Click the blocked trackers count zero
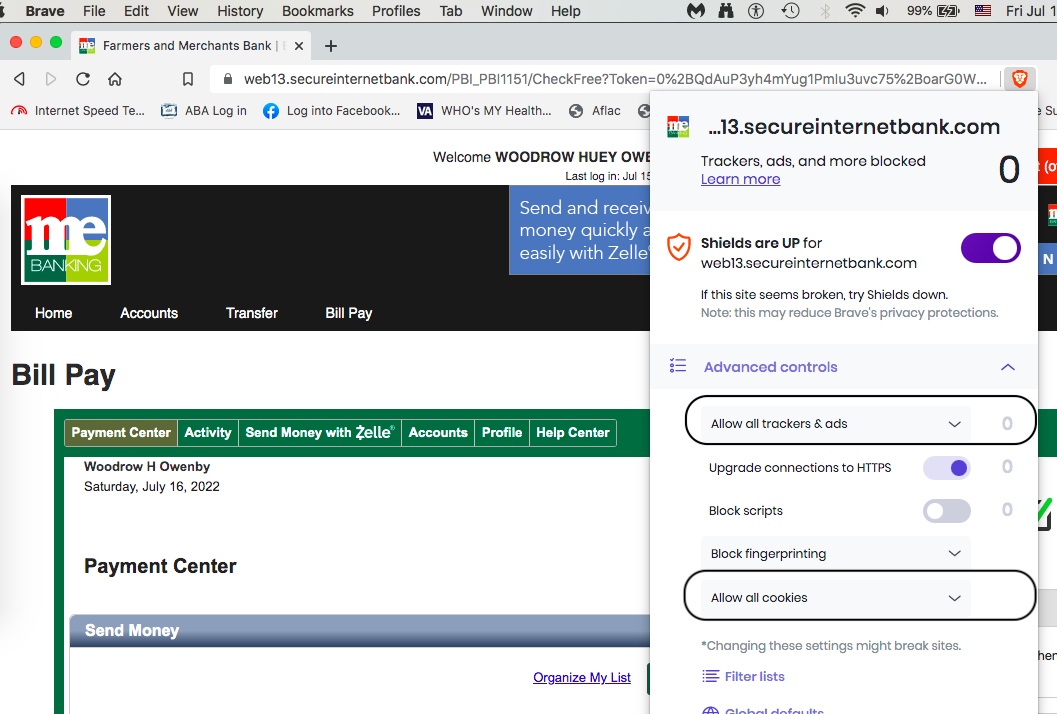The height and width of the screenshot is (714, 1057). pyautogui.click(x=1008, y=169)
